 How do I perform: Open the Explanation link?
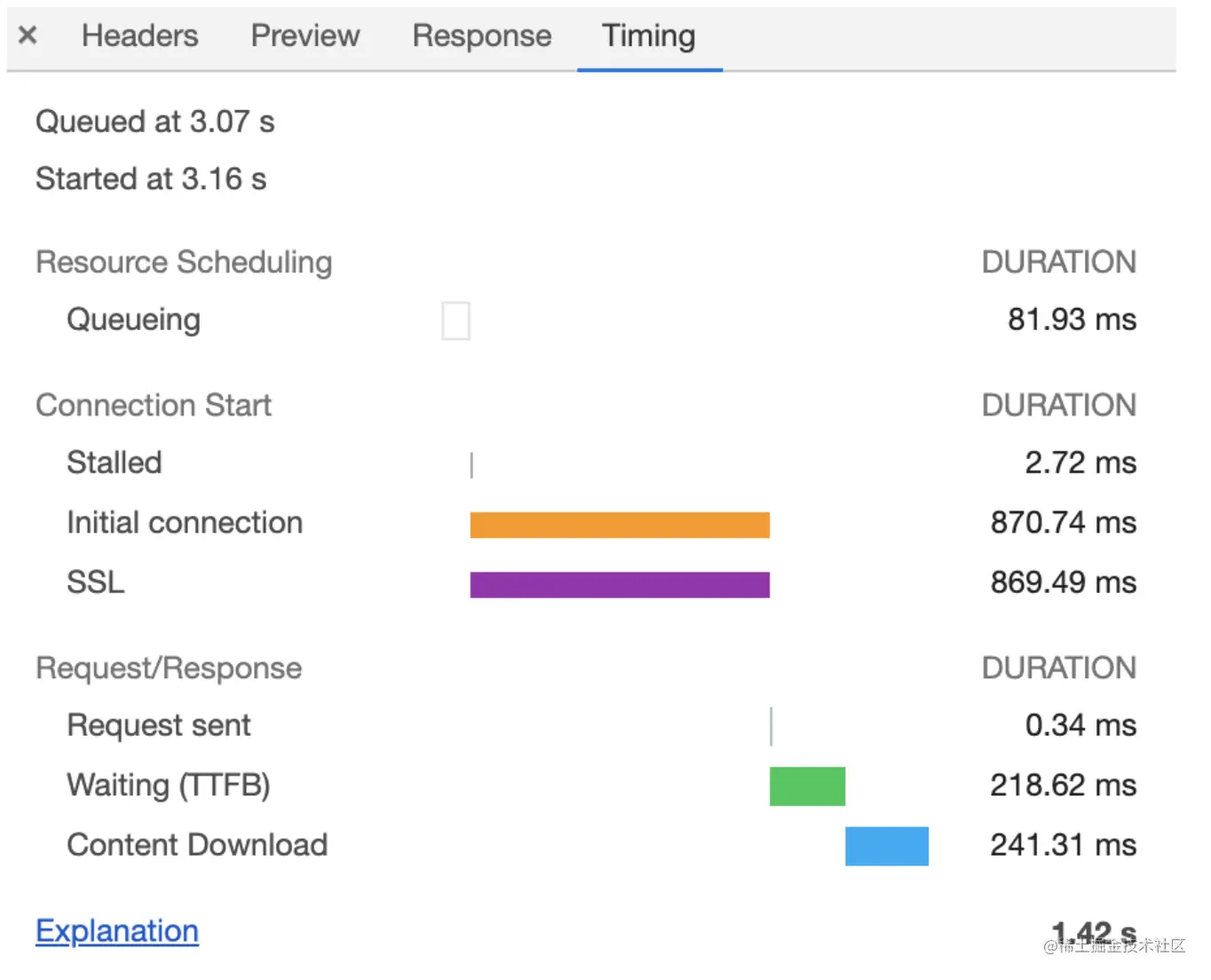[x=117, y=930]
